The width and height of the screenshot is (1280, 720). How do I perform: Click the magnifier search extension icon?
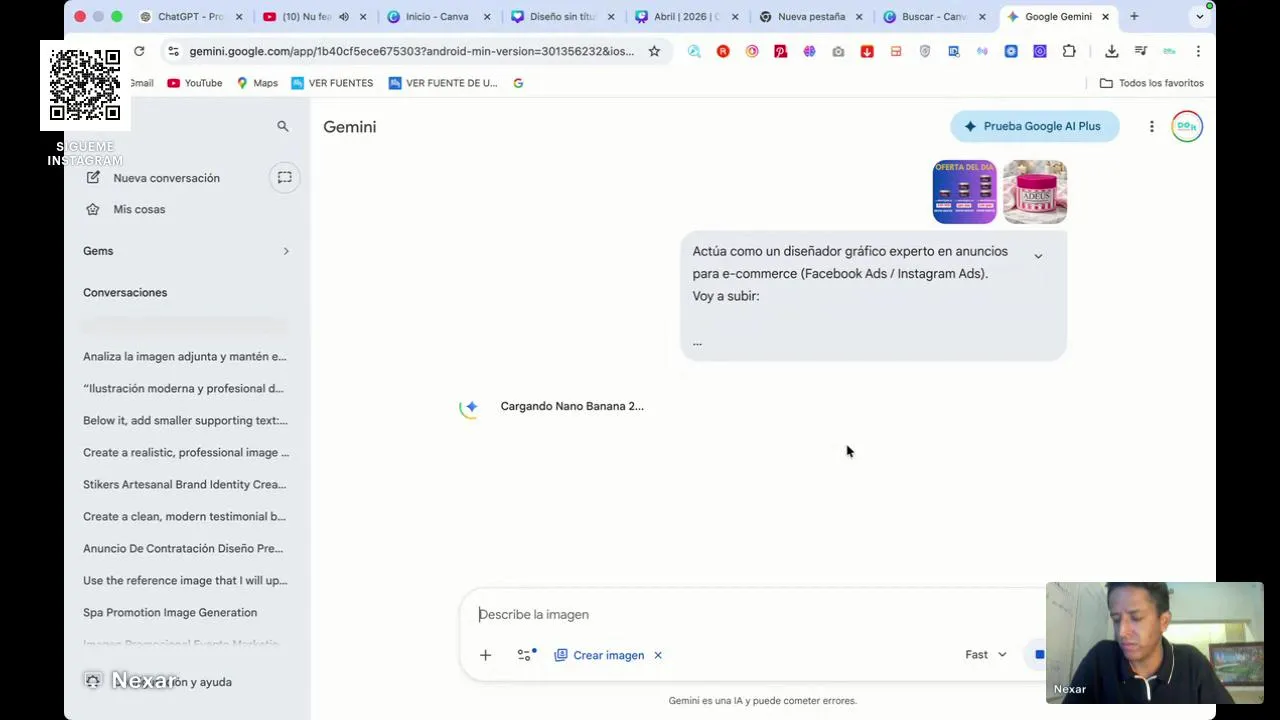(x=694, y=51)
